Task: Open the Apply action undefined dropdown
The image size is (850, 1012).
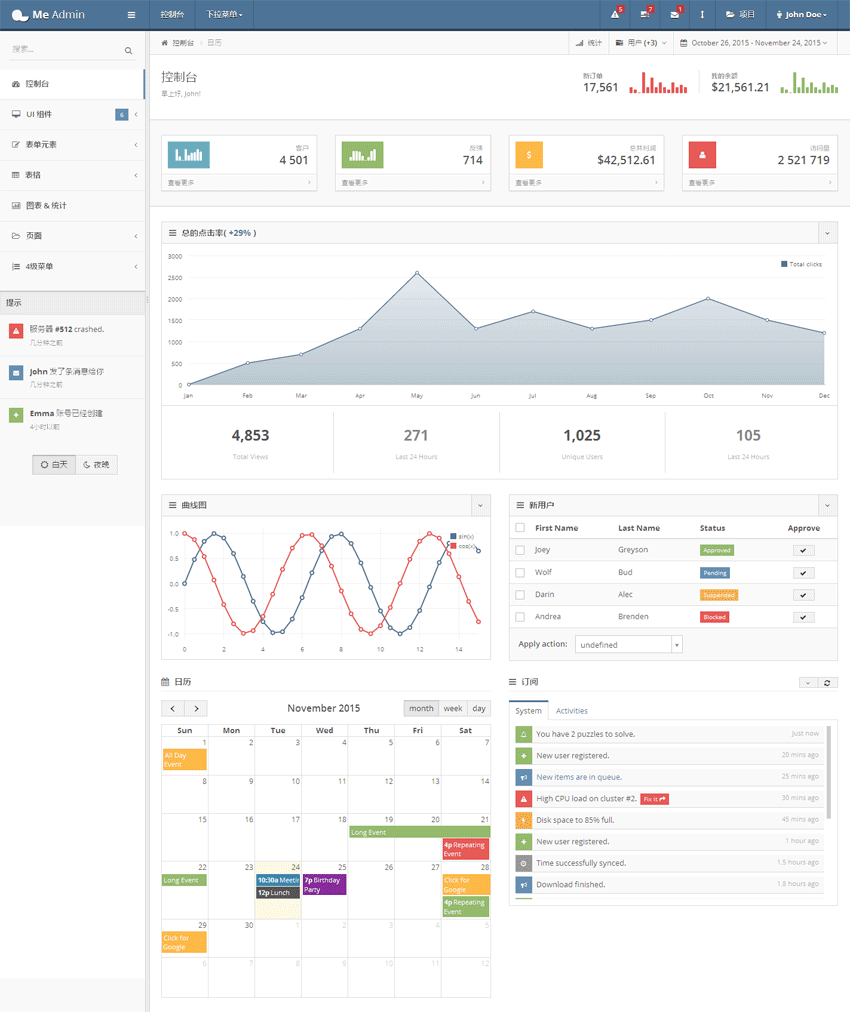Action: coord(628,644)
